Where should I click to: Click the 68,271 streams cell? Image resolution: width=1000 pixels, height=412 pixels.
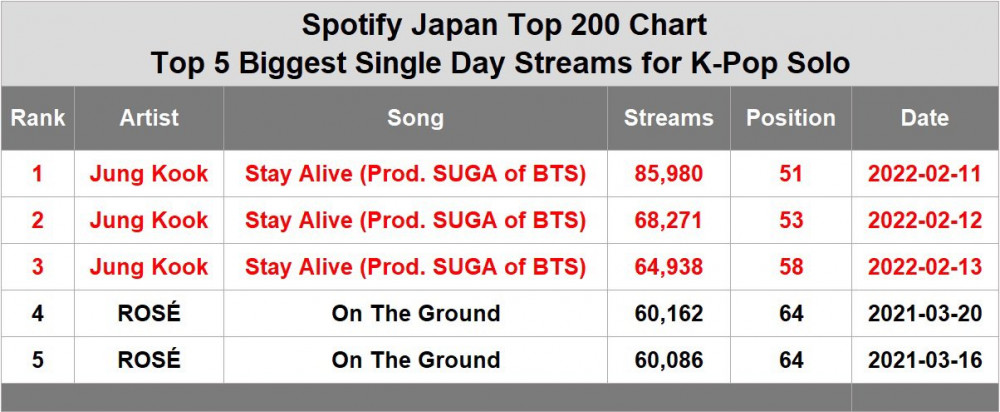coord(668,220)
